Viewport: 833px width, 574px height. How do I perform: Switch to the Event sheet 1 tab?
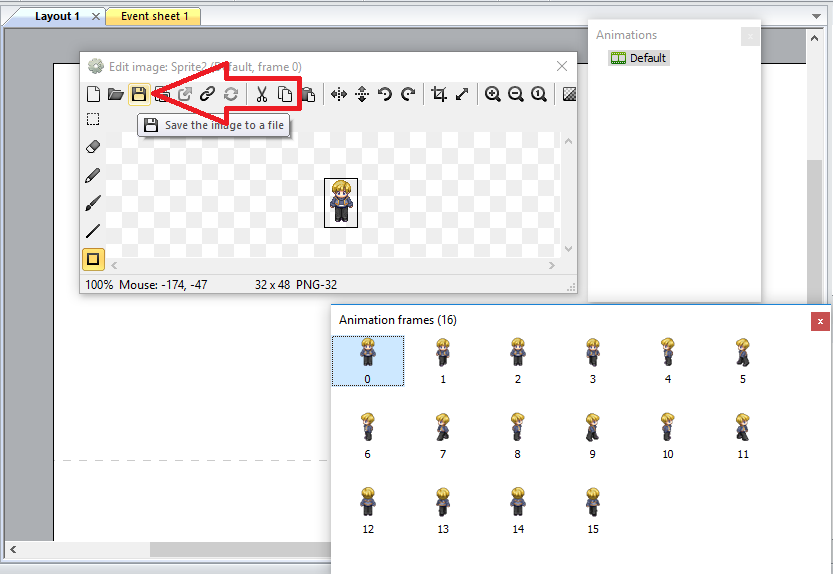(x=155, y=16)
